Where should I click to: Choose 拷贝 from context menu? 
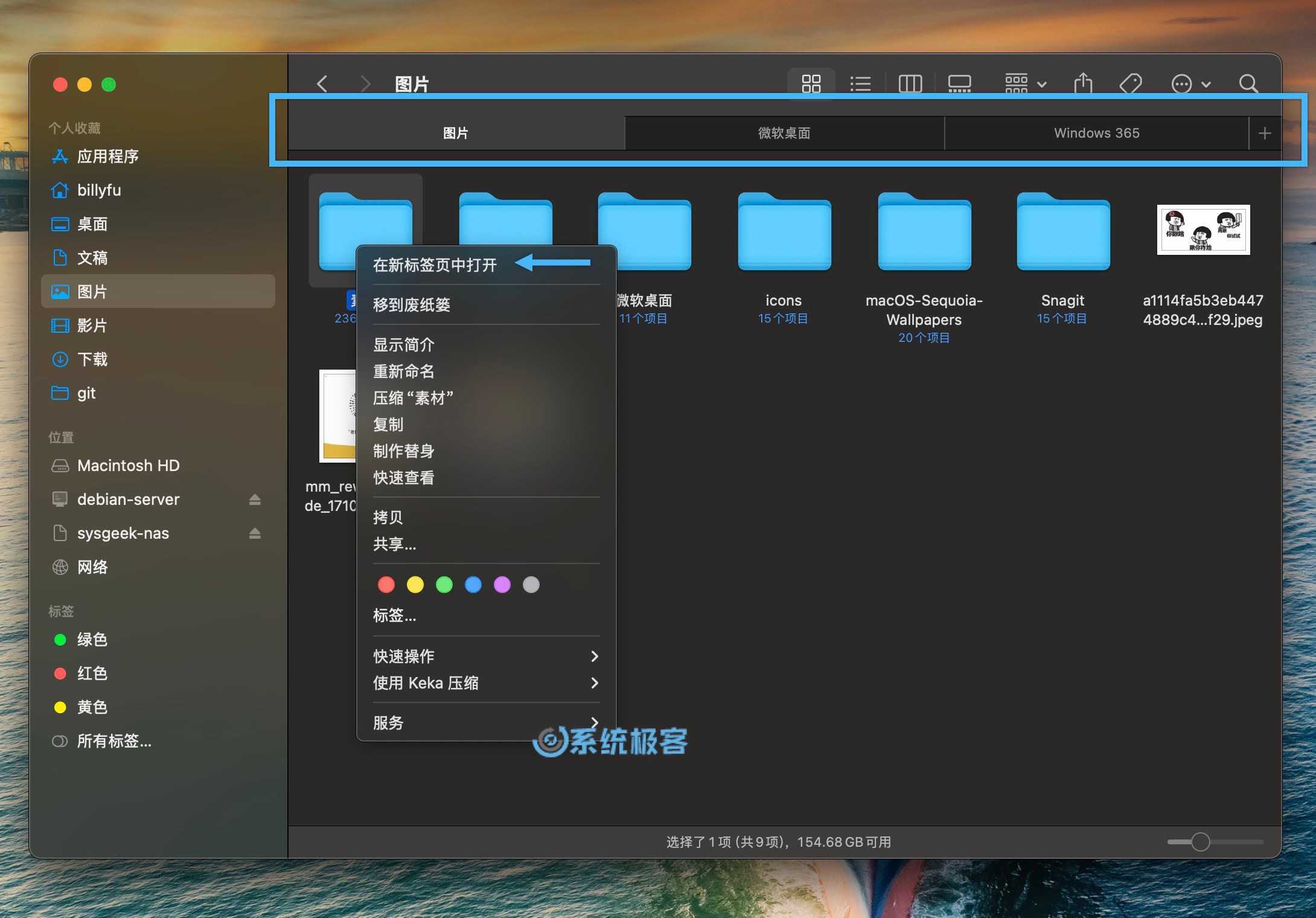487,517
